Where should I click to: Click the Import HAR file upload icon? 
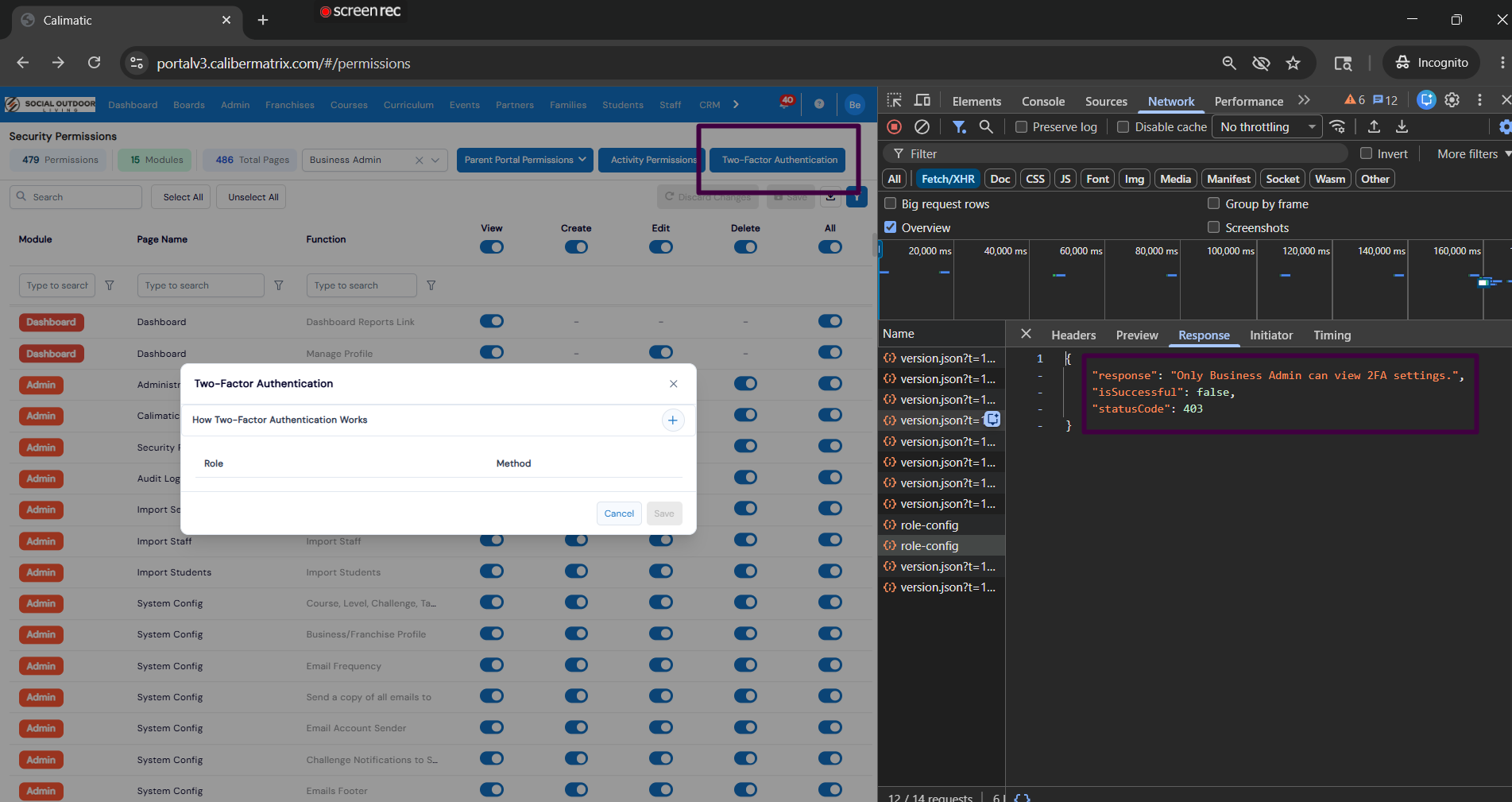(1374, 126)
